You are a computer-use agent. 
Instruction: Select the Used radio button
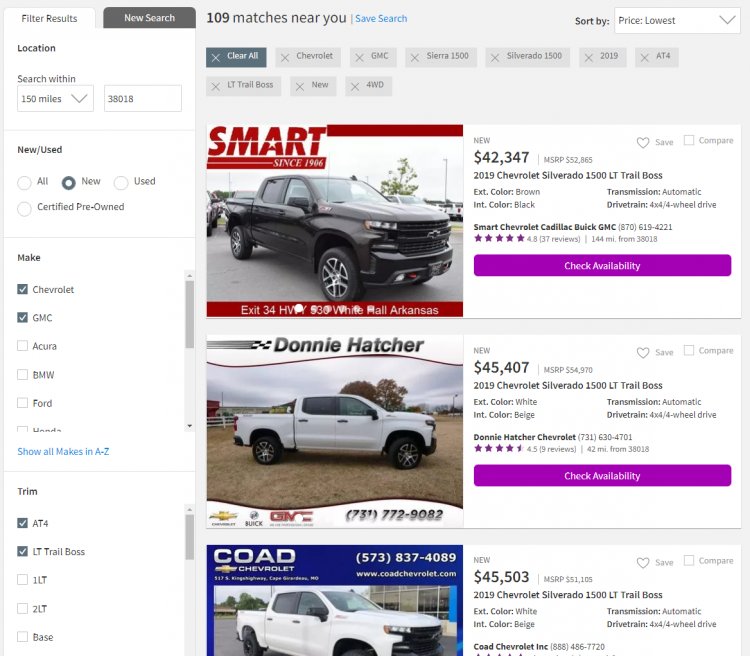tap(121, 182)
